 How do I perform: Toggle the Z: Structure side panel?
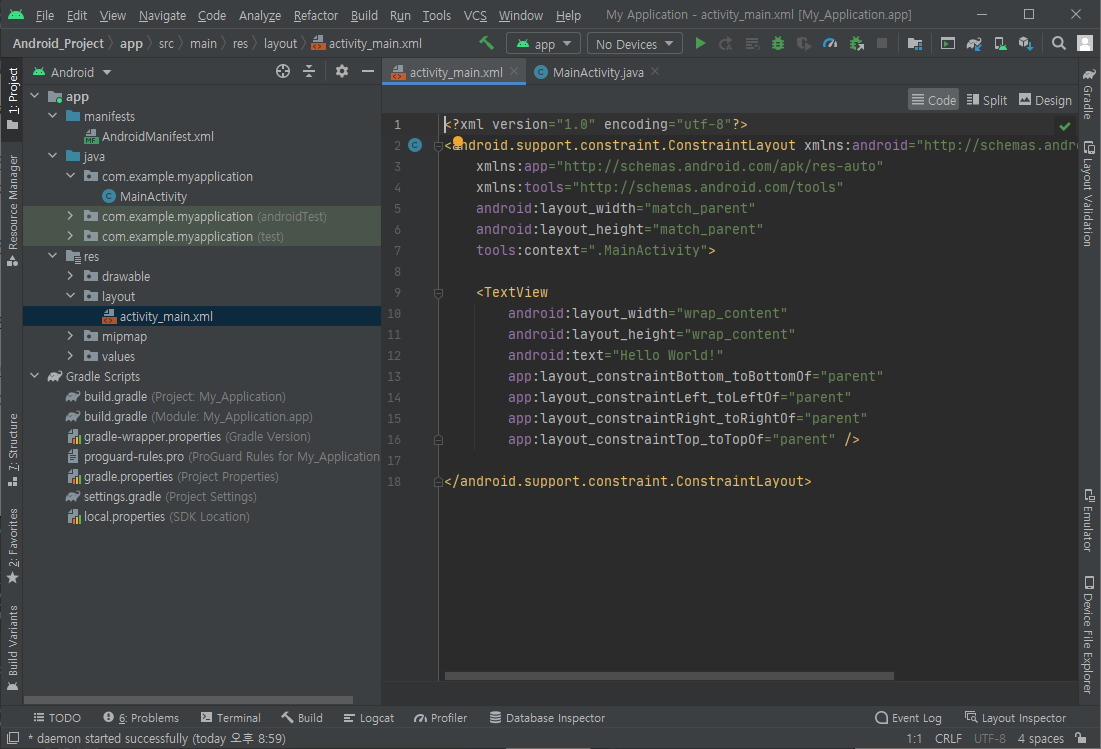click(x=12, y=449)
